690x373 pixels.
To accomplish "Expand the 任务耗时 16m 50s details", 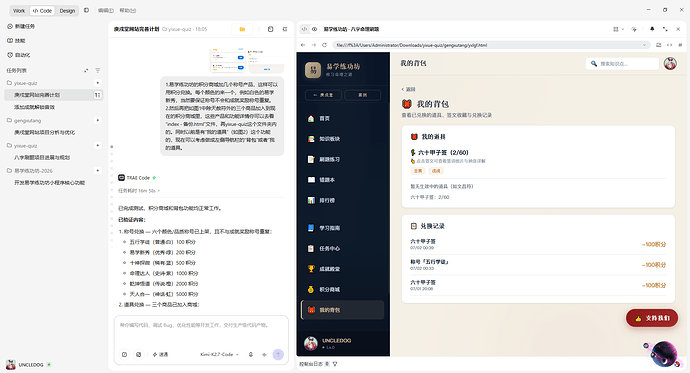I will pos(139,190).
